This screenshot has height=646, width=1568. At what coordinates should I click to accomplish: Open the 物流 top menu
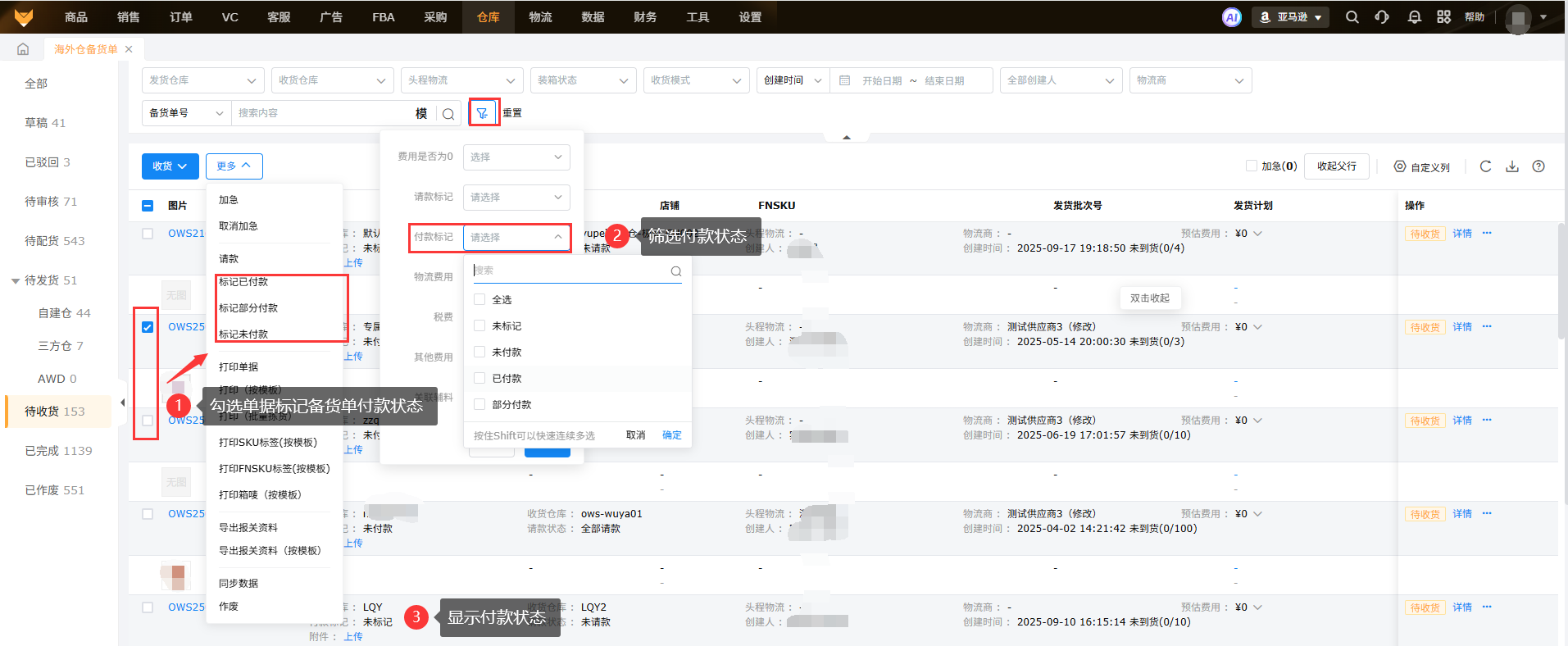(x=540, y=17)
